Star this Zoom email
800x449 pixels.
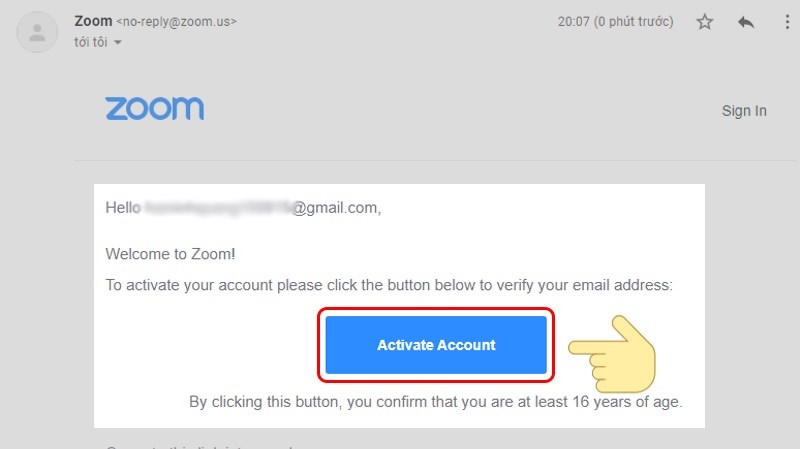coord(705,22)
